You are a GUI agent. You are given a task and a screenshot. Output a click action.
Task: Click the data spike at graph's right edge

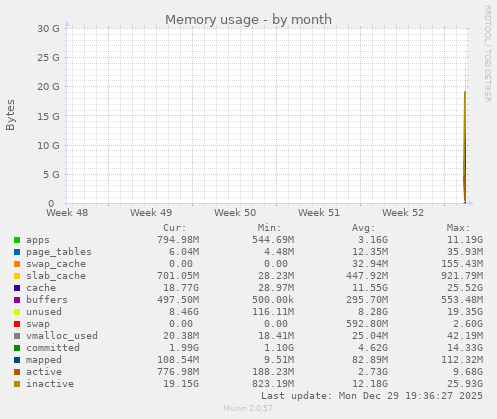[465, 147]
